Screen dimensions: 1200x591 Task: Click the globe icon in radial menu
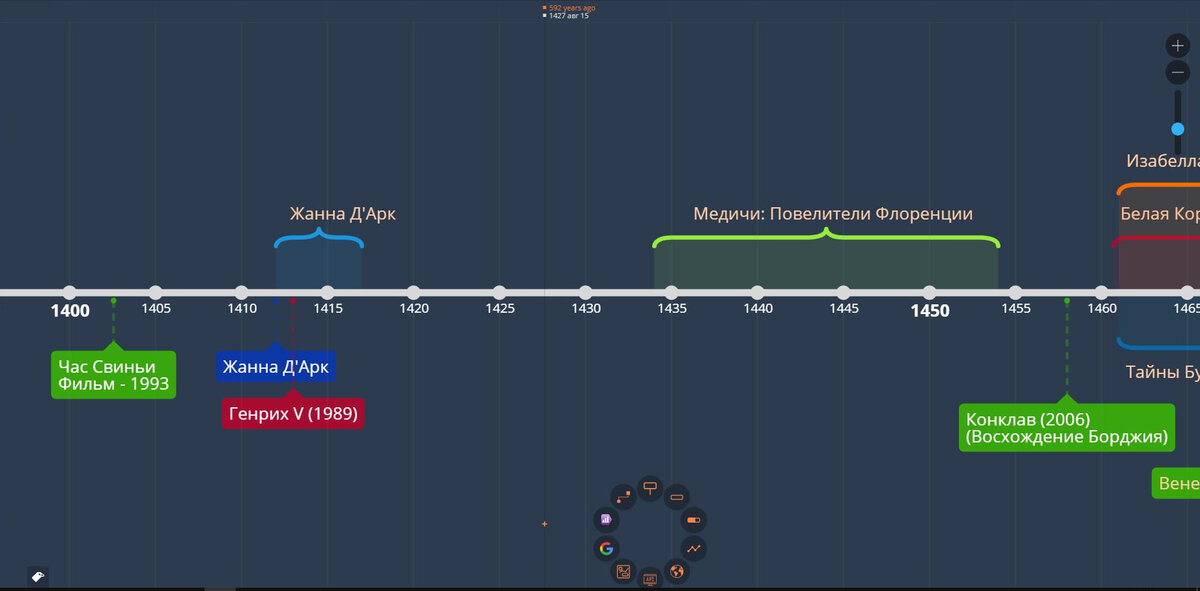(x=677, y=571)
